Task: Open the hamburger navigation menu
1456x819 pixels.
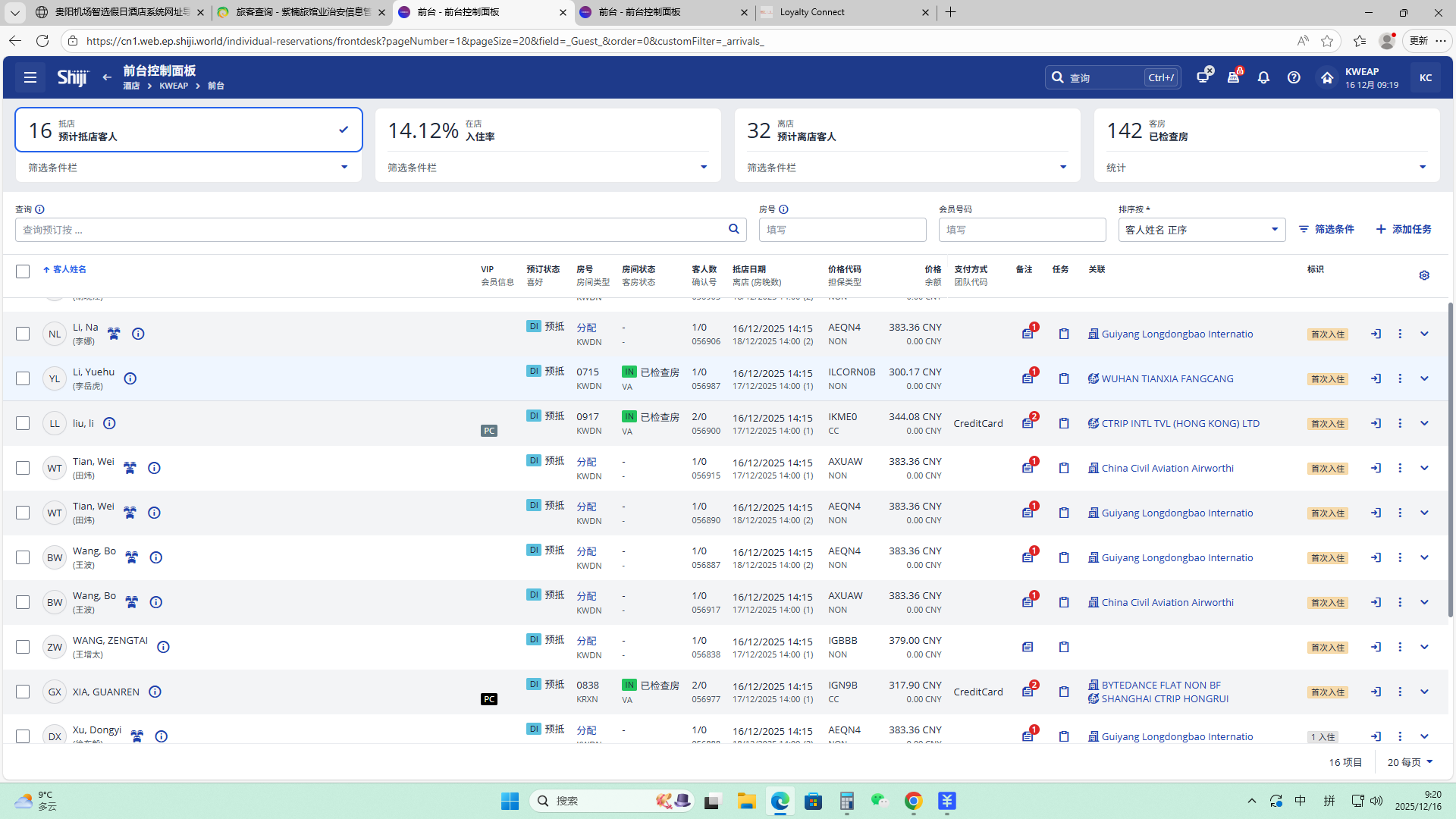Action: [30, 77]
